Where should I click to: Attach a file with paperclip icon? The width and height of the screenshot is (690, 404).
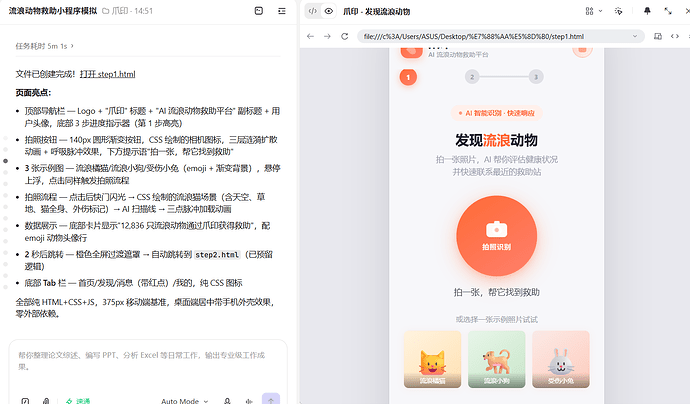click(46, 400)
